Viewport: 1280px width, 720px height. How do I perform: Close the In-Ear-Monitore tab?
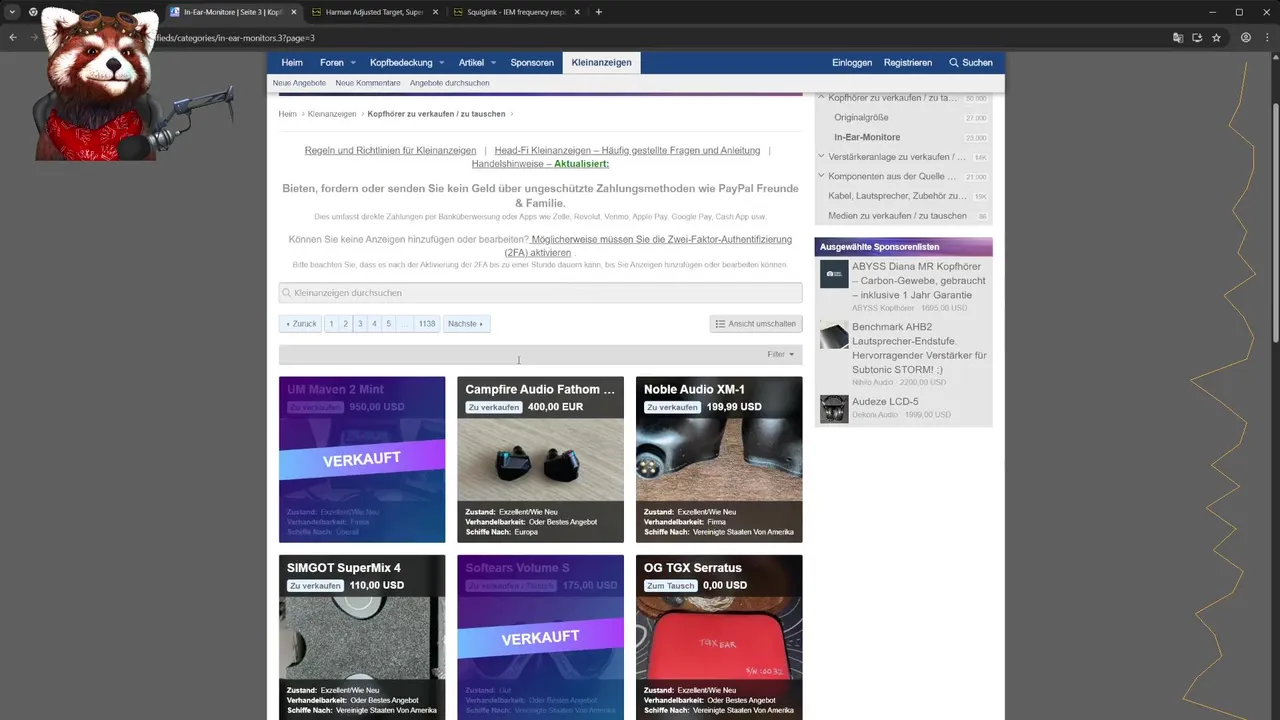pyautogui.click(x=294, y=12)
